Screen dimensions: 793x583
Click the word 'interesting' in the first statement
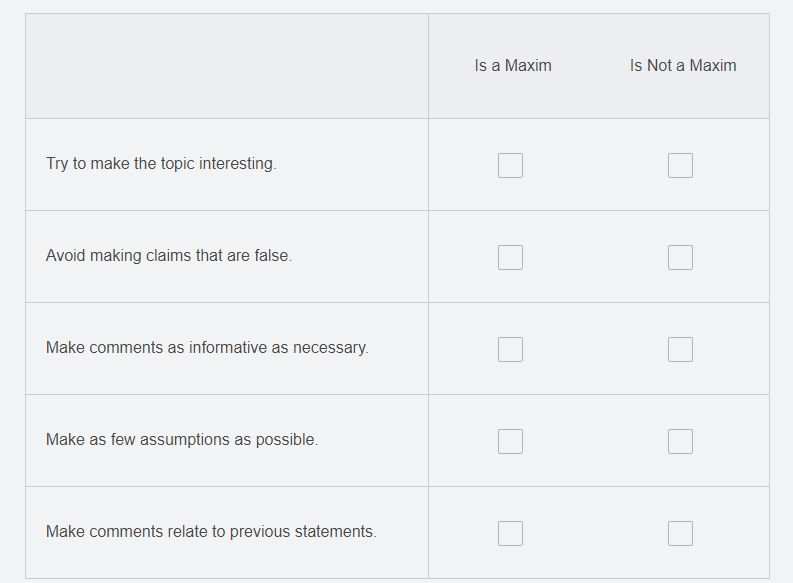pyautogui.click(x=238, y=164)
